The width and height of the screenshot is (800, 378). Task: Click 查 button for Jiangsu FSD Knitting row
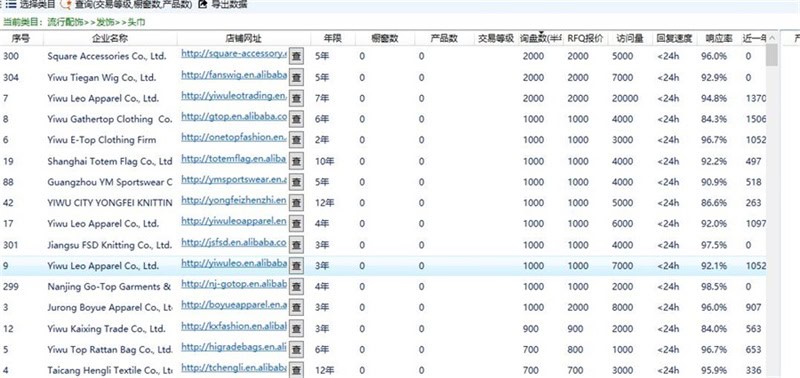(x=296, y=245)
